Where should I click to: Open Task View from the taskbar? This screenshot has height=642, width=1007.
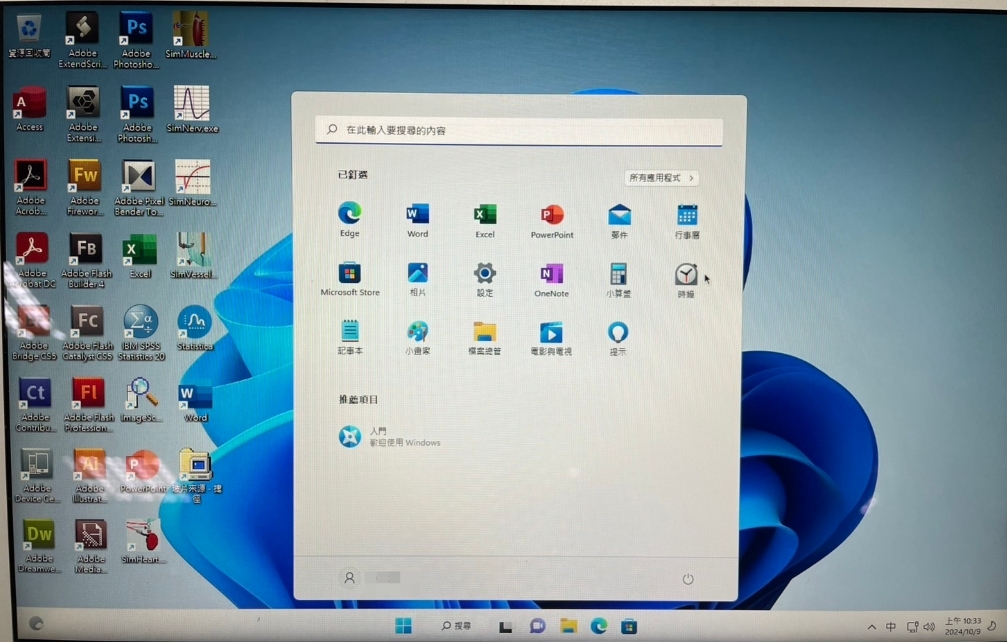tap(505, 627)
